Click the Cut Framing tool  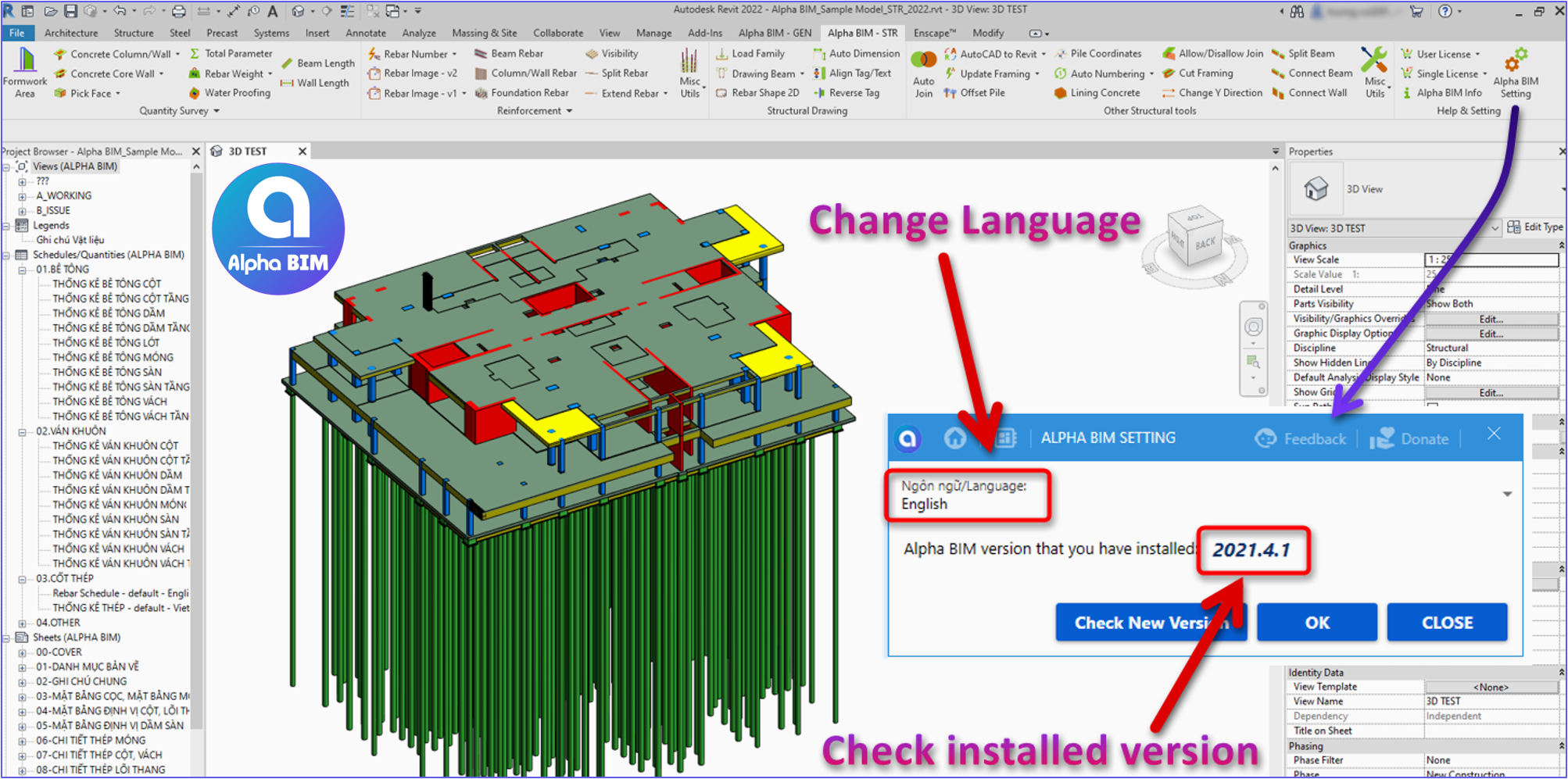tap(1197, 73)
